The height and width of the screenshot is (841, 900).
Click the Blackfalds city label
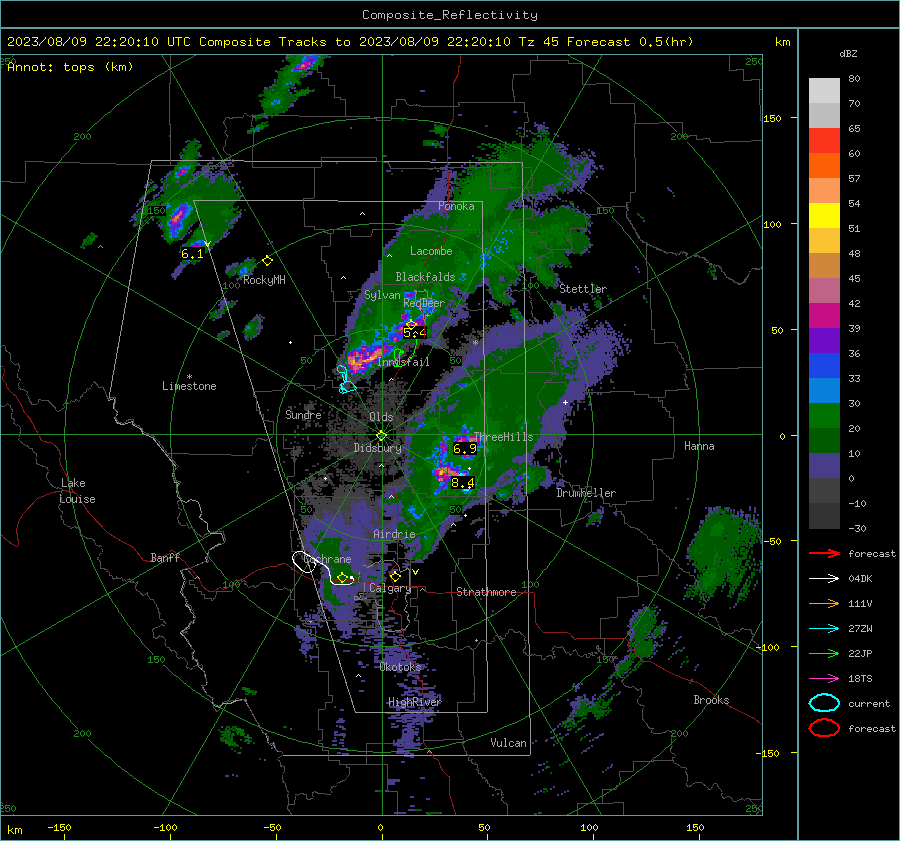click(425, 277)
